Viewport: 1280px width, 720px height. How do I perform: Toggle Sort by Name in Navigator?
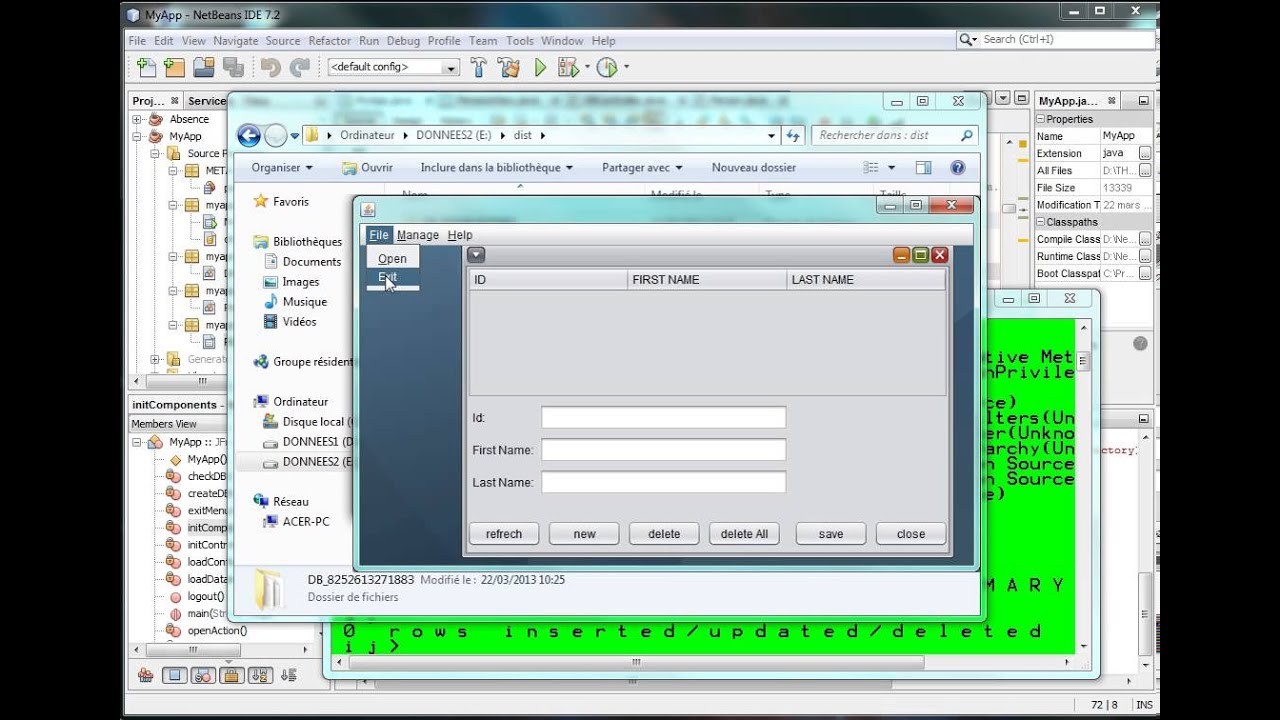pyautogui.click(x=258, y=676)
